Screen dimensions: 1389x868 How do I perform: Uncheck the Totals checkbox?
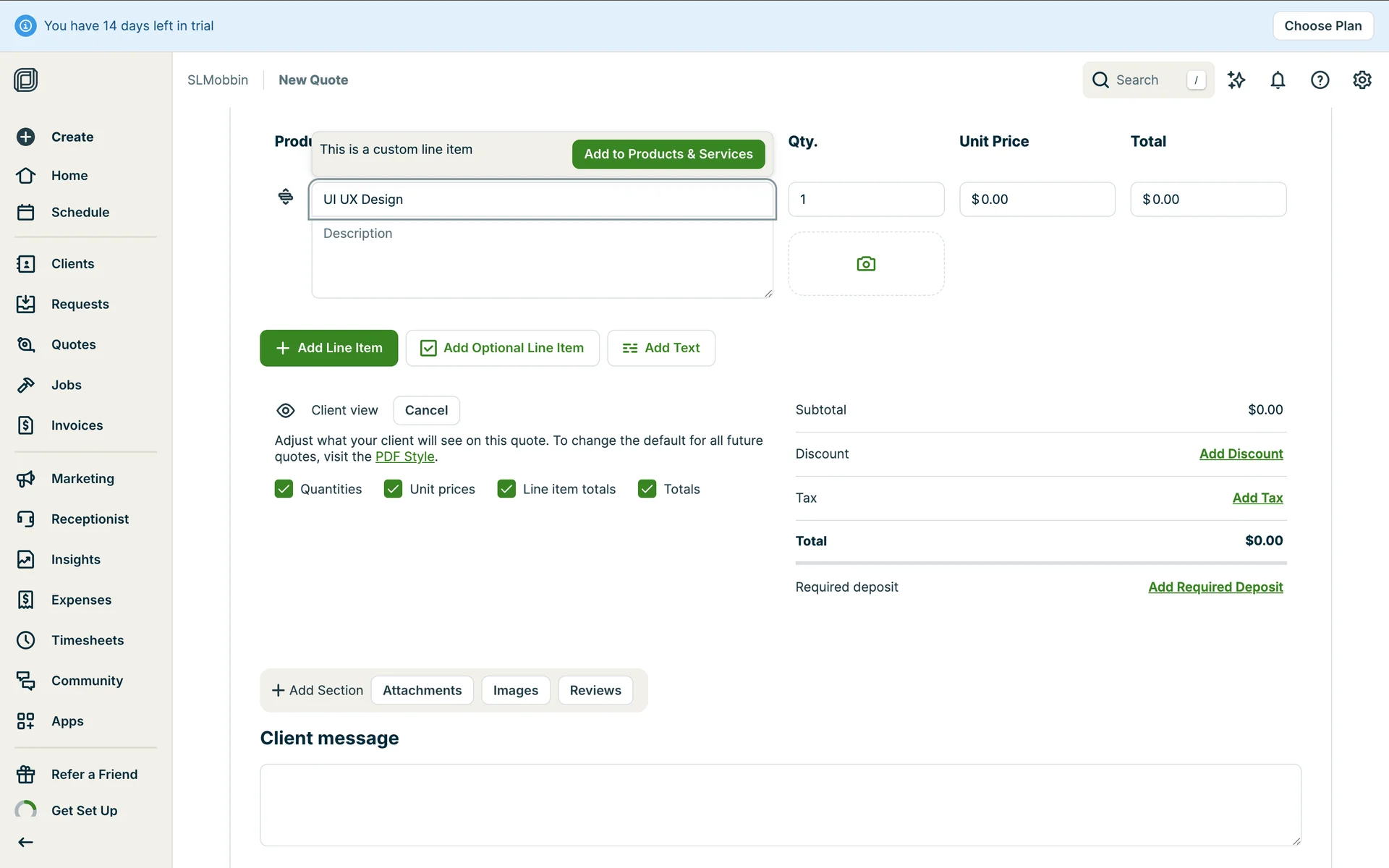(647, 489)
